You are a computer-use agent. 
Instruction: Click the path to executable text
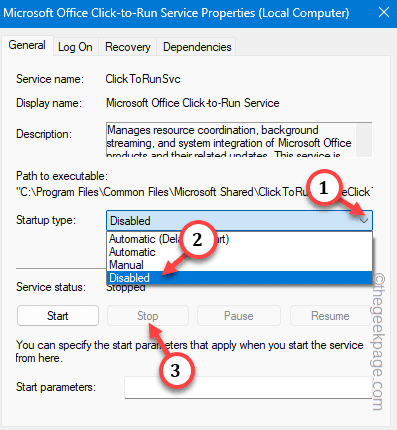point(194,192)
